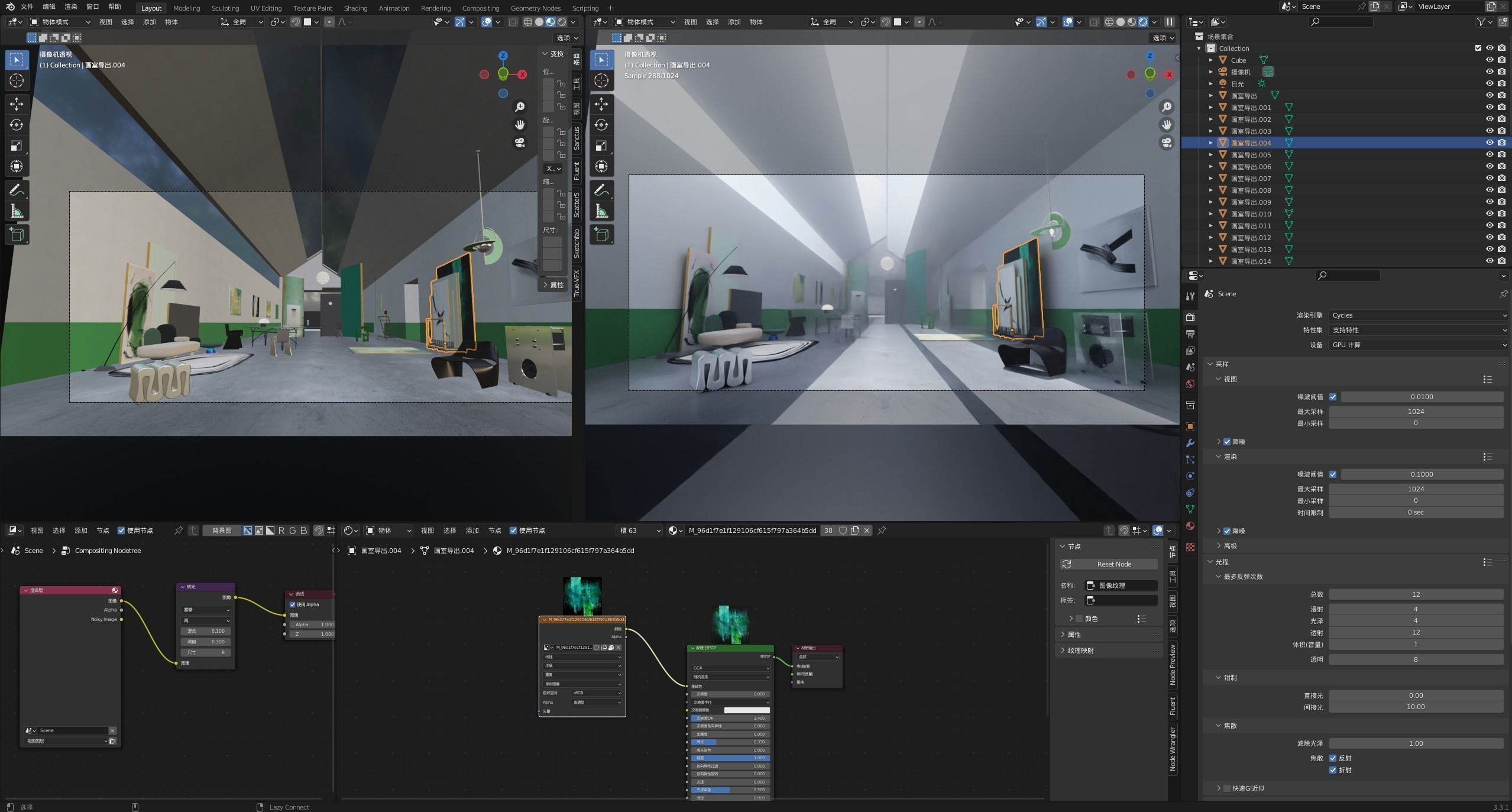Switch to the Geometry Nodes workspace tab
Image resolution: width=1512 pixels, height=812 pixels.
click(x=535, y=8)
